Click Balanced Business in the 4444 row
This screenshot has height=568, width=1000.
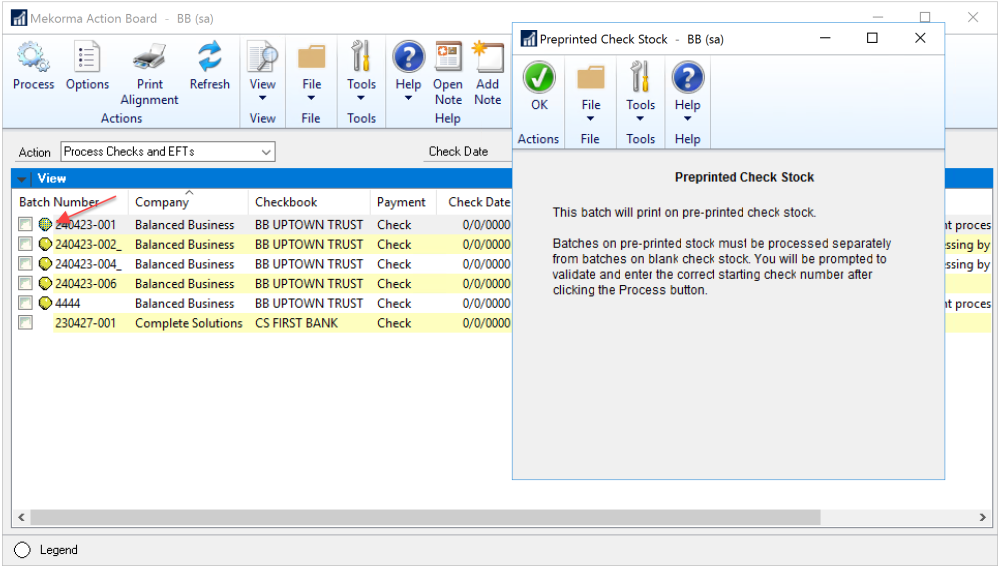click(184, 303)
